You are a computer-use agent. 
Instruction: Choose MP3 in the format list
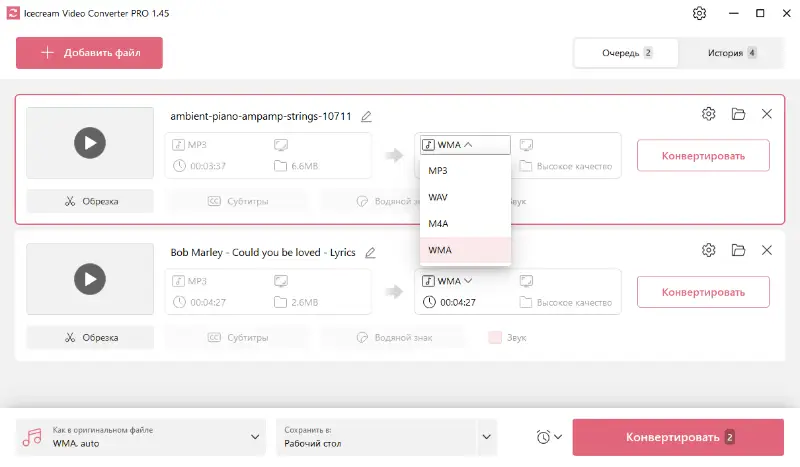pos(465,170)
